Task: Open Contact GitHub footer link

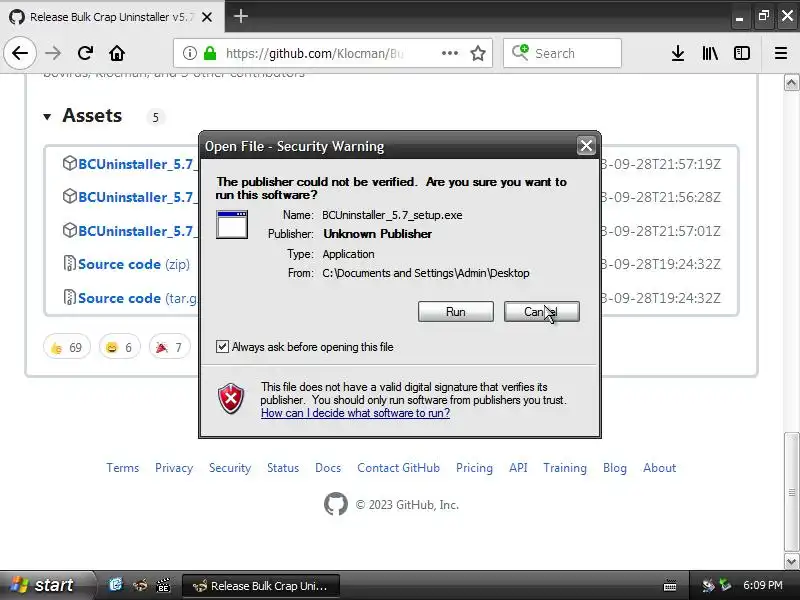Action: click(x=398, y=468)
